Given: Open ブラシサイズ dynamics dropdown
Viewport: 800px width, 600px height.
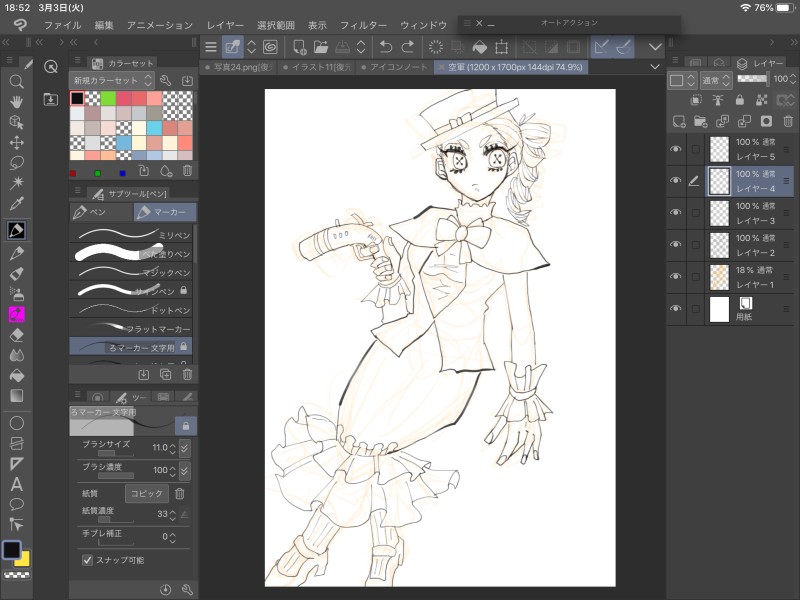Looking at the screenshot, I should [185, 447].
